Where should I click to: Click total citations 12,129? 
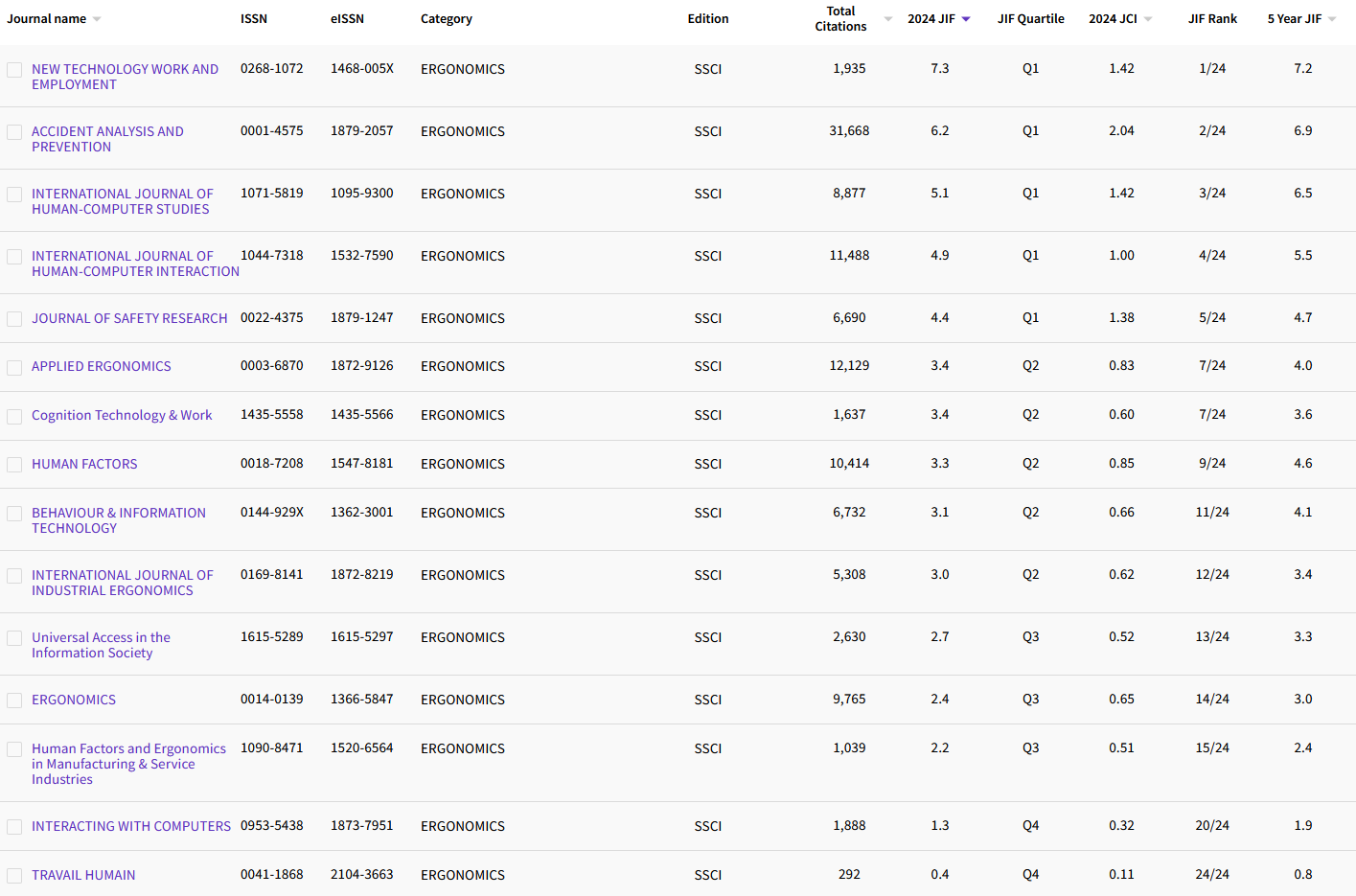tap(849, 365)
